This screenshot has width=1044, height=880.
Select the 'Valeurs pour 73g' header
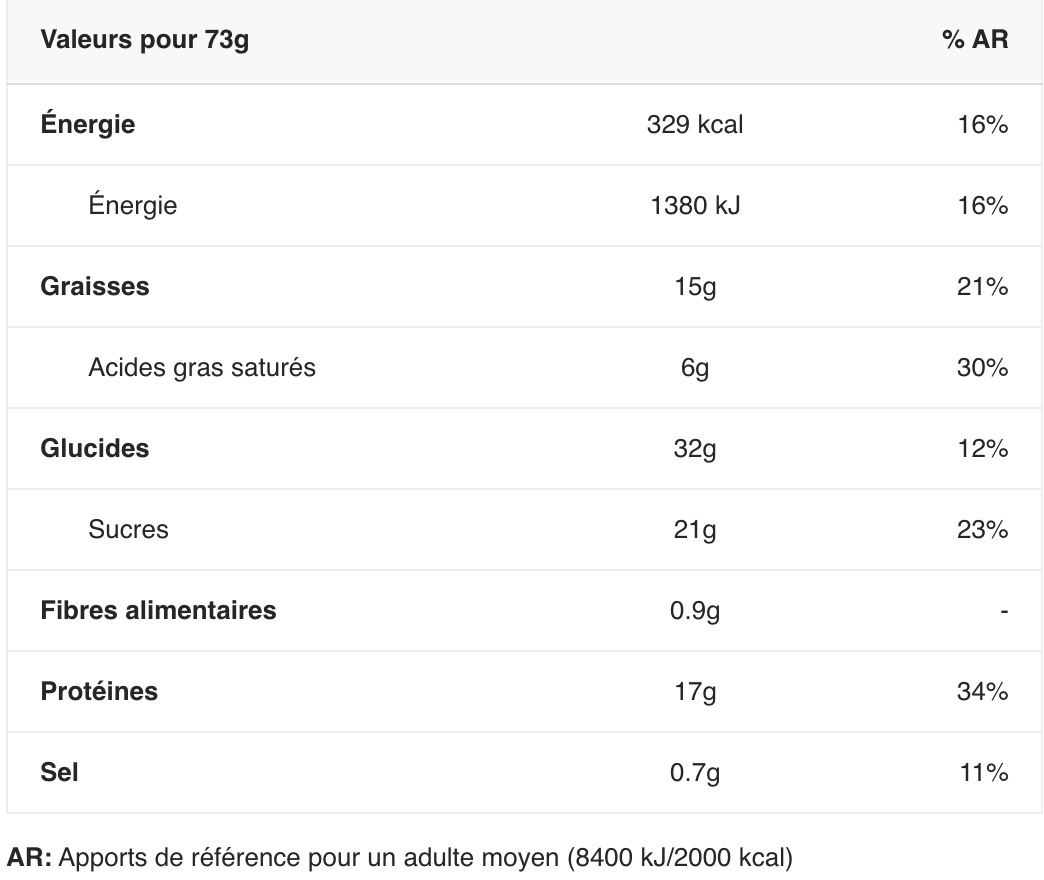(144, 40)
